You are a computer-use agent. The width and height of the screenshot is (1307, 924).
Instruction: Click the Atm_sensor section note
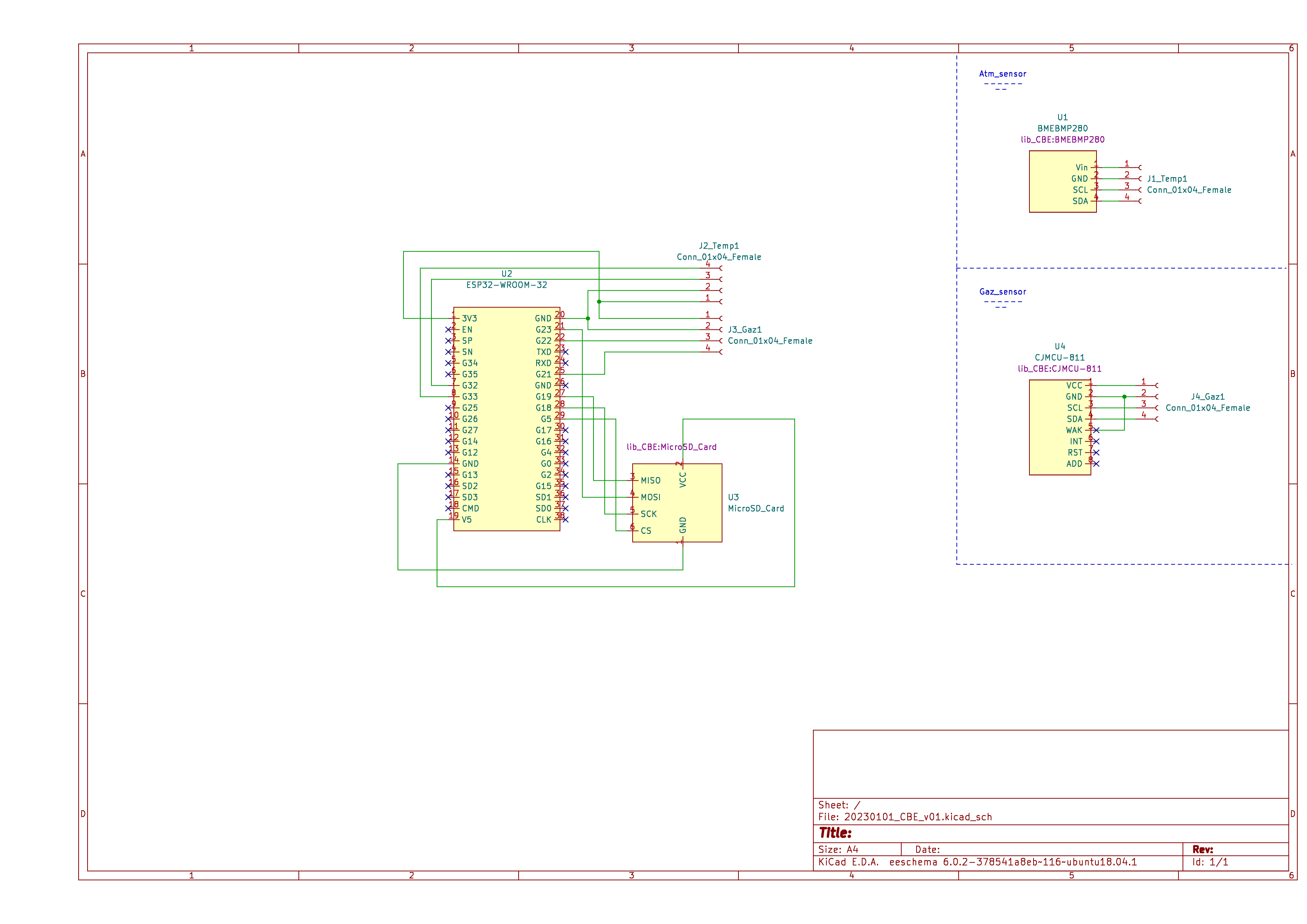[1003, 74]
